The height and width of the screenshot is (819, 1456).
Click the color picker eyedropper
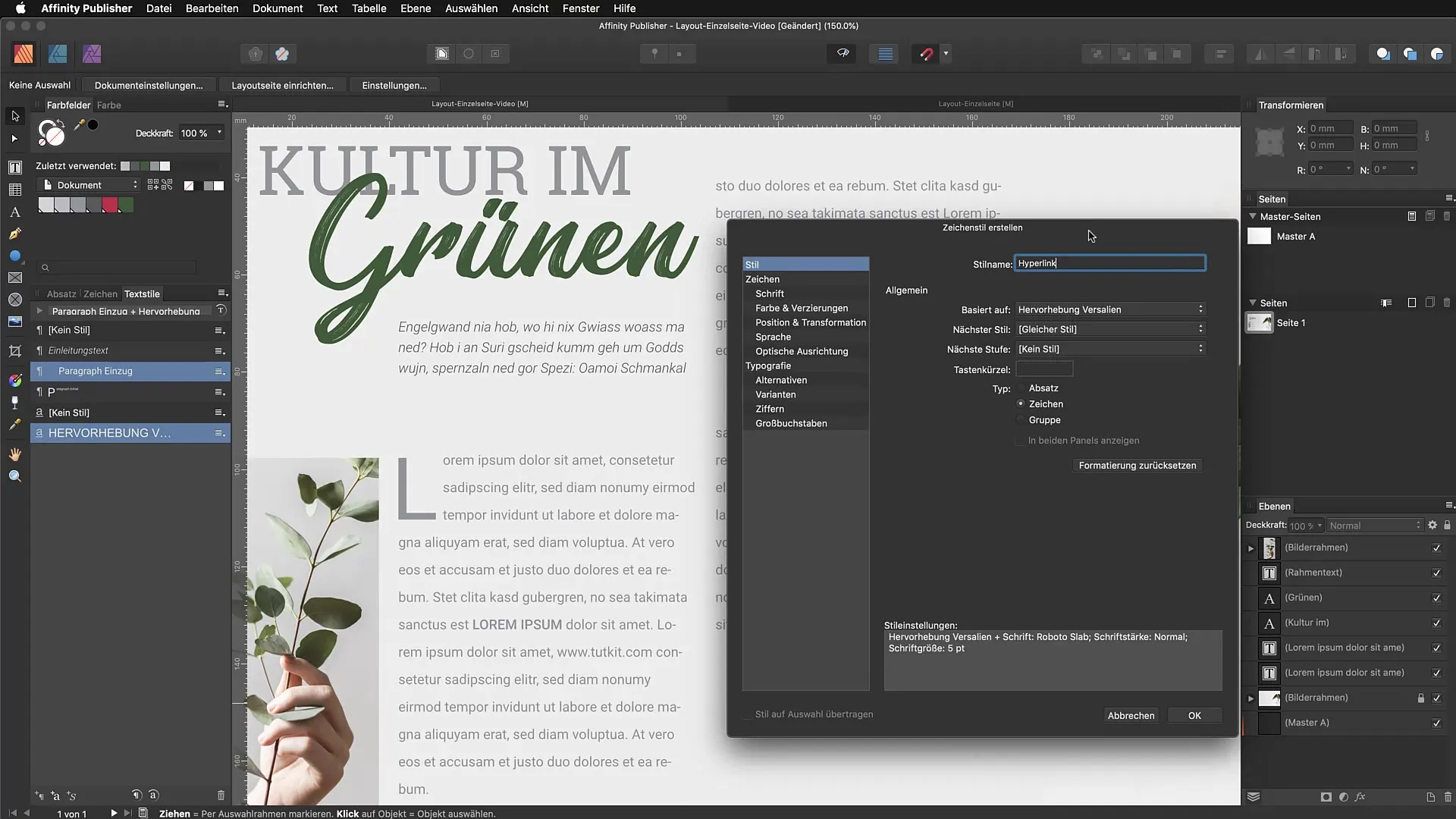(x=79, y=125)
